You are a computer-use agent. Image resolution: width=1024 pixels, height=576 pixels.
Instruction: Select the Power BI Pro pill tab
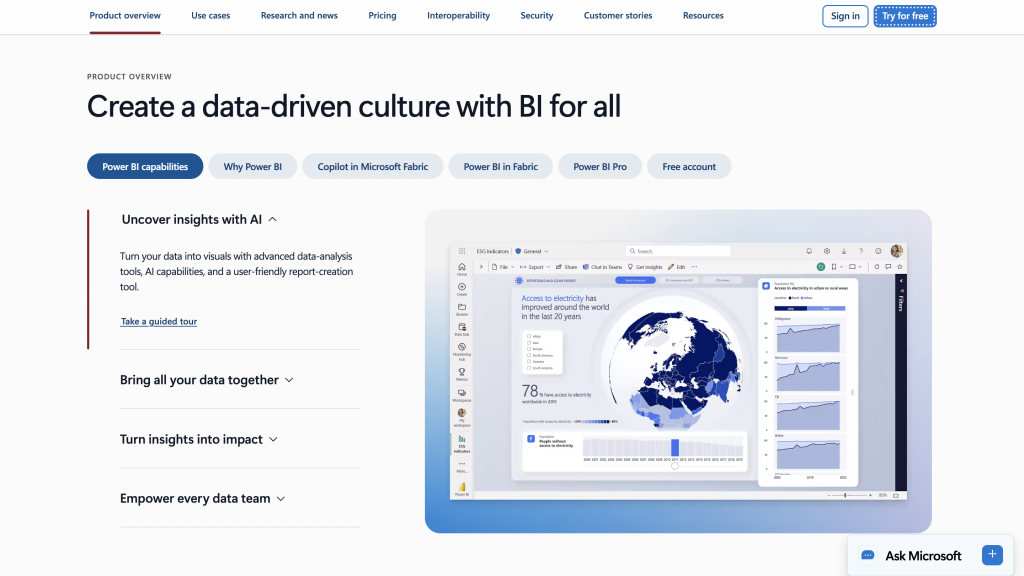pyautogui.click(x=600, y=166)
